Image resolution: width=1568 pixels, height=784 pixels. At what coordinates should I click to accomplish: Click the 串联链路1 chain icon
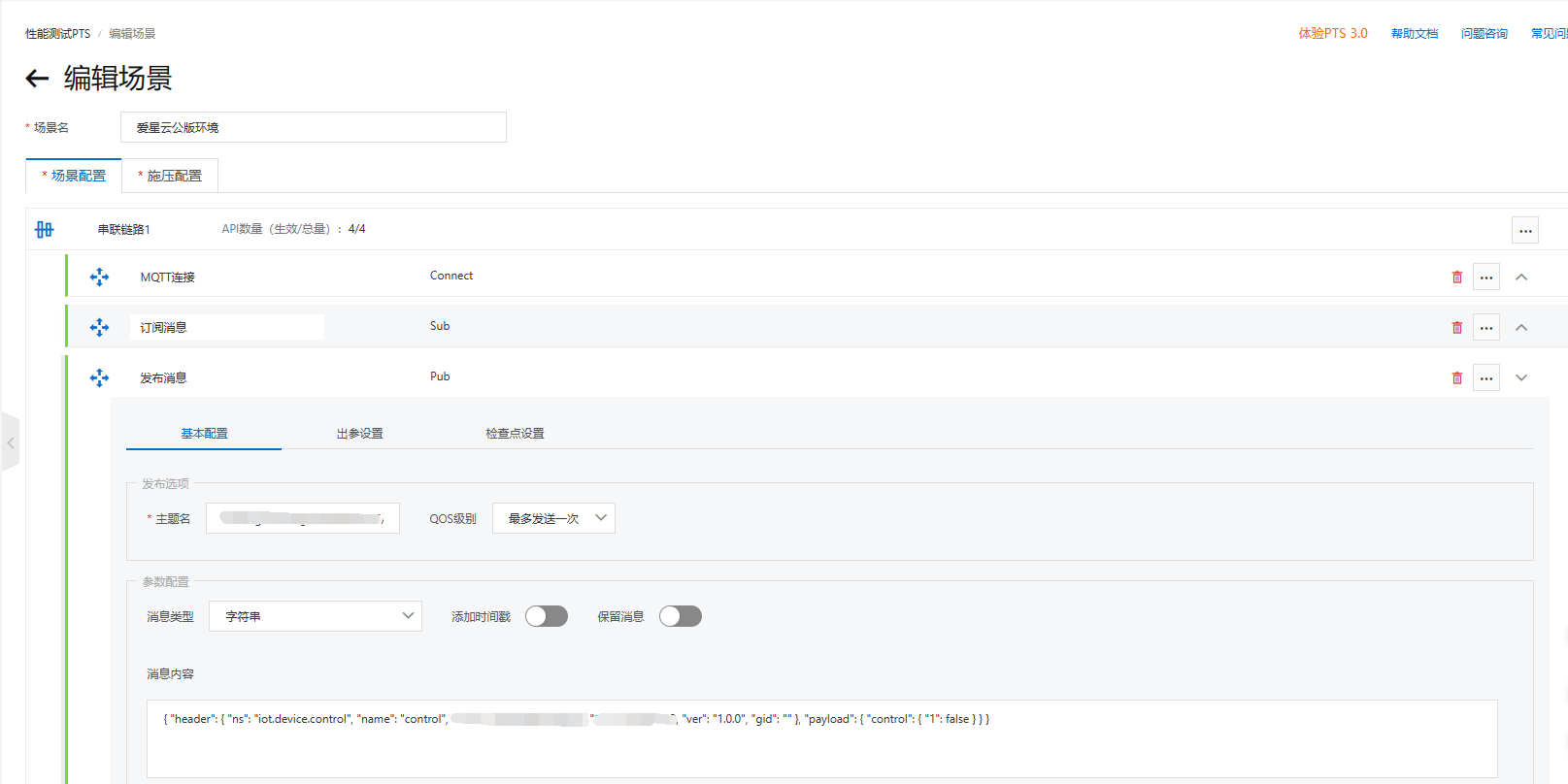click(x=45, y=230)
